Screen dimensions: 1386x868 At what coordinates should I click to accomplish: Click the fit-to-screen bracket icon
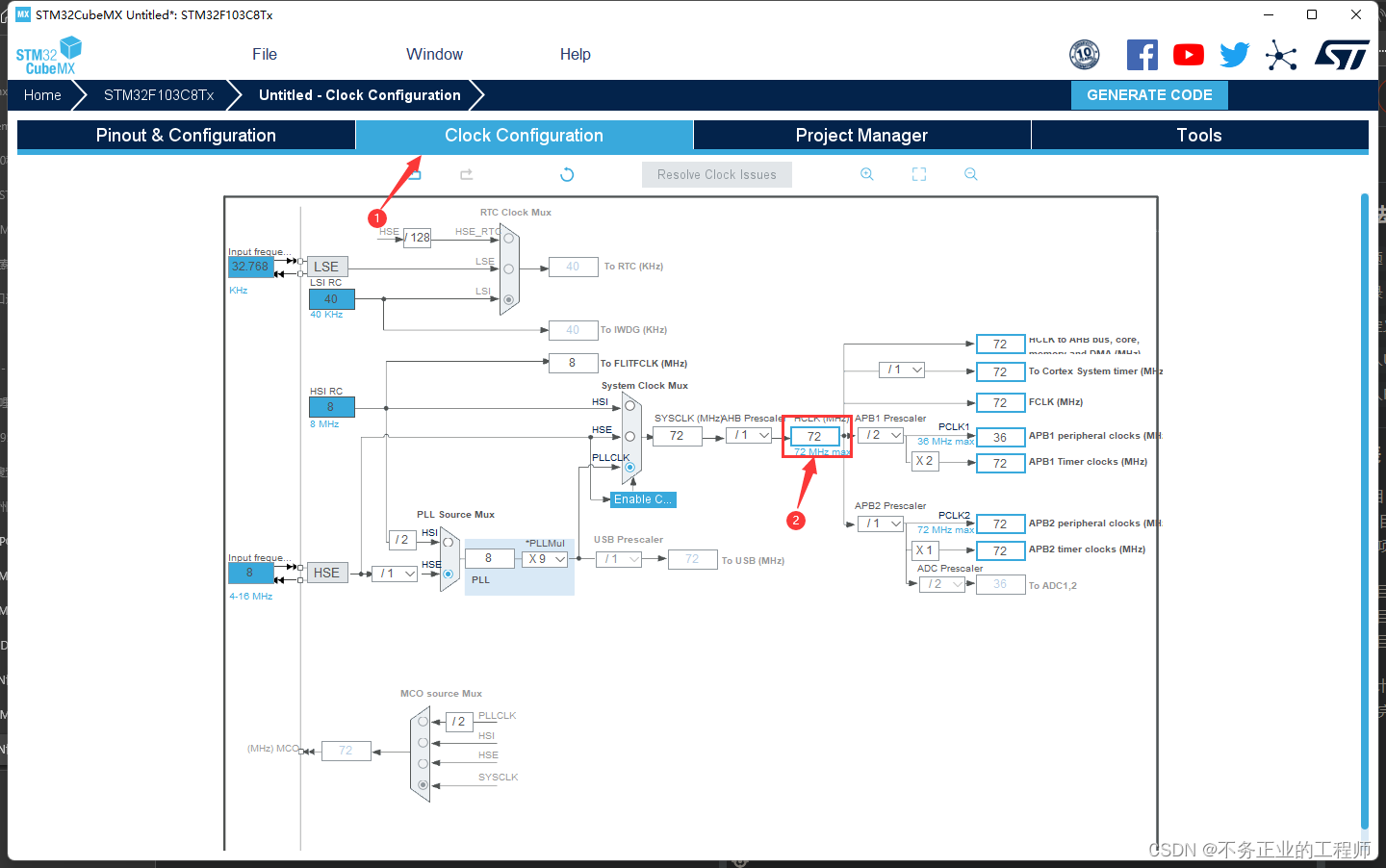click(x=919, y=174)
